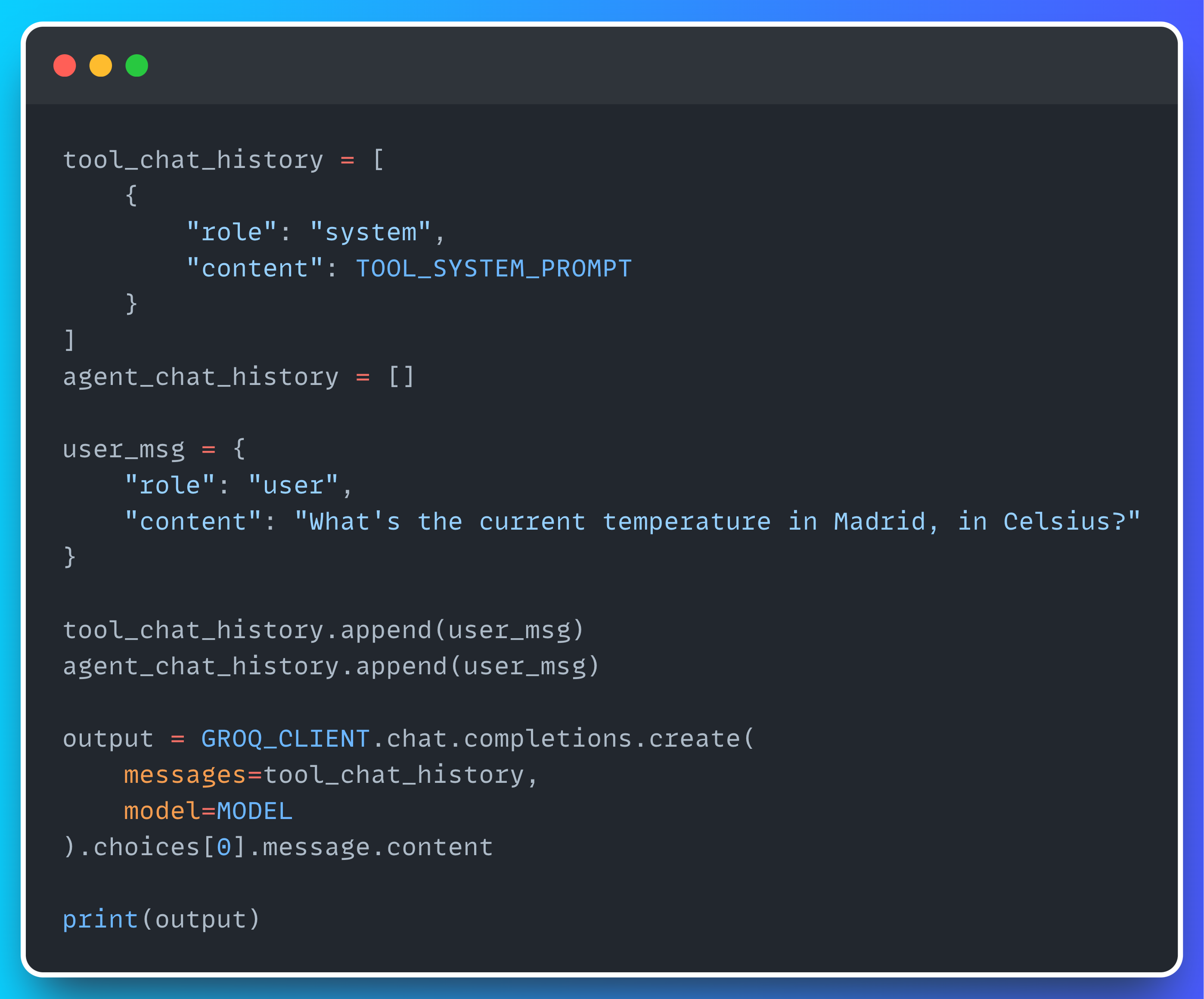Click the GROQ_CLIENT identifier
This screenshot has width=1204, height=999.
[285, 738]
